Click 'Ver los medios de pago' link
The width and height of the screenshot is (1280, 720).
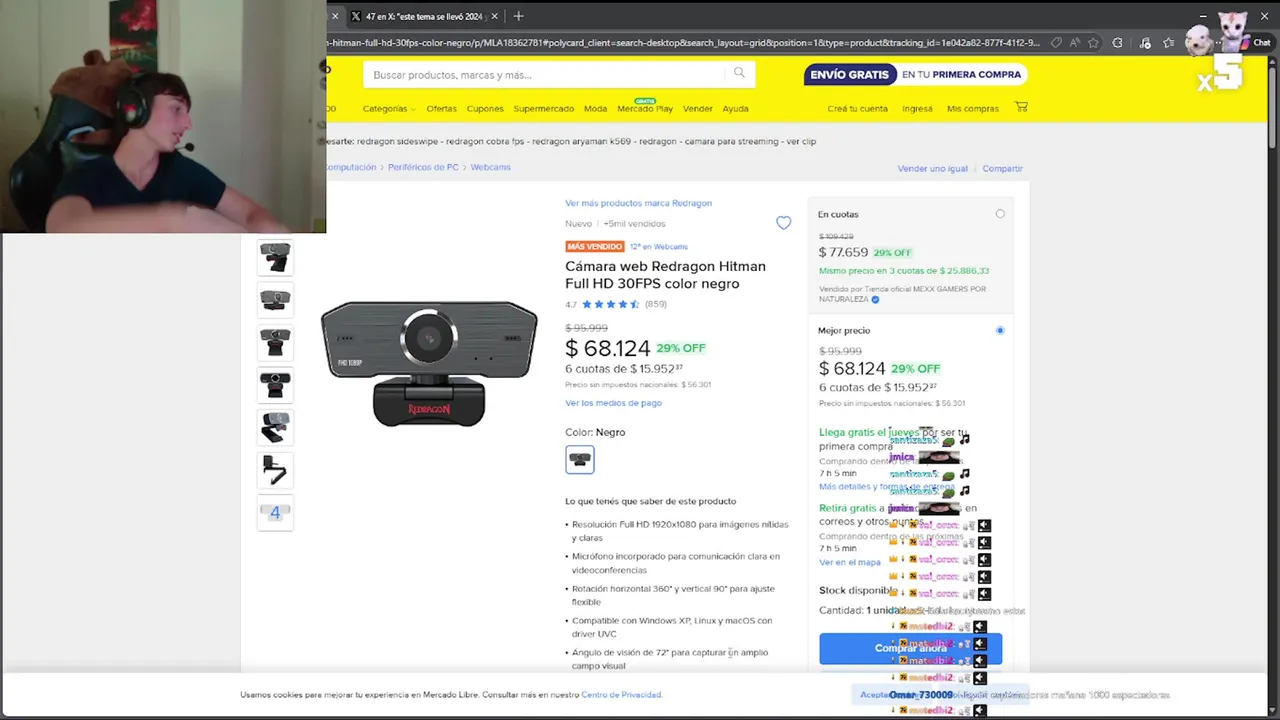click(x=613, y=403)
